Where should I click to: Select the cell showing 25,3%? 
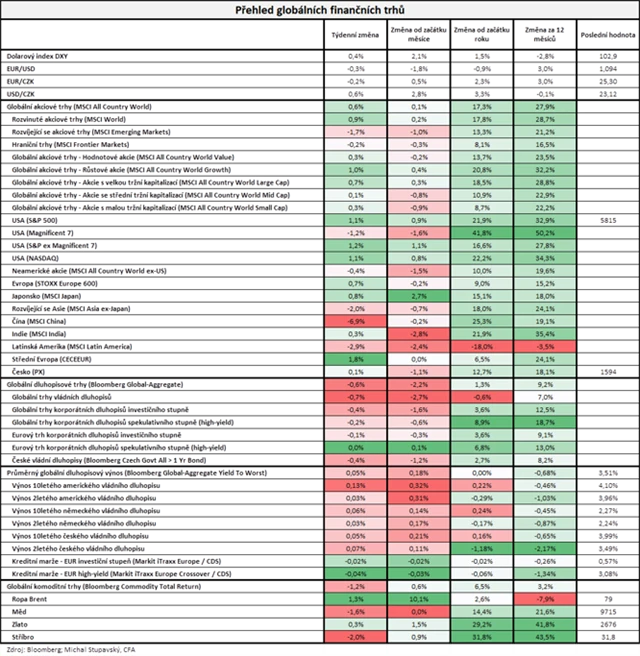pos(482,322)
